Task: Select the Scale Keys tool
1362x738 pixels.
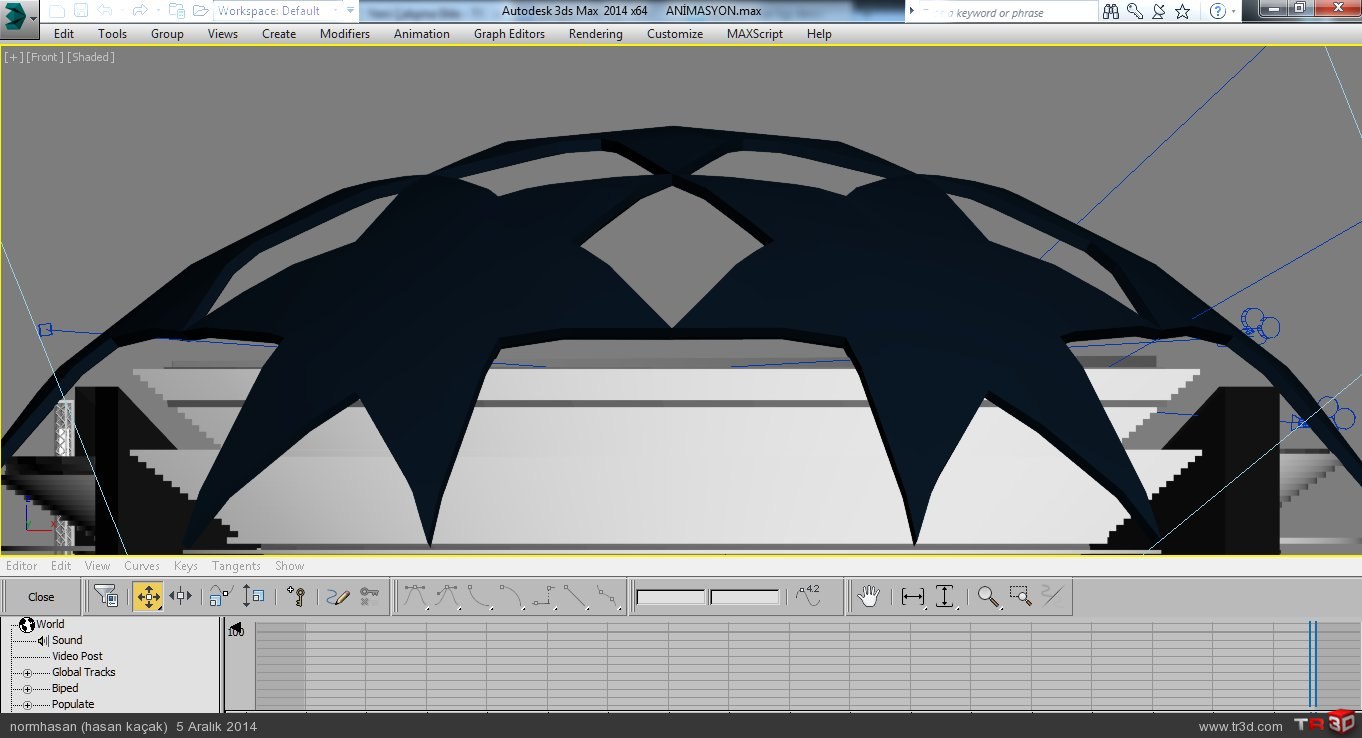Action: click(220, 596)
